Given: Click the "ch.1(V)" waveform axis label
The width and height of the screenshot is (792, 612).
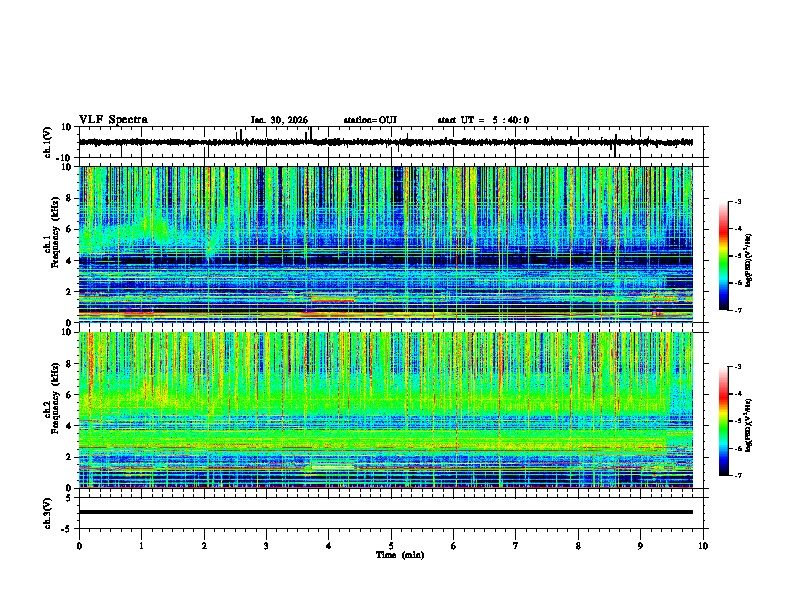Looking at the screenshot, I should 48,142.
